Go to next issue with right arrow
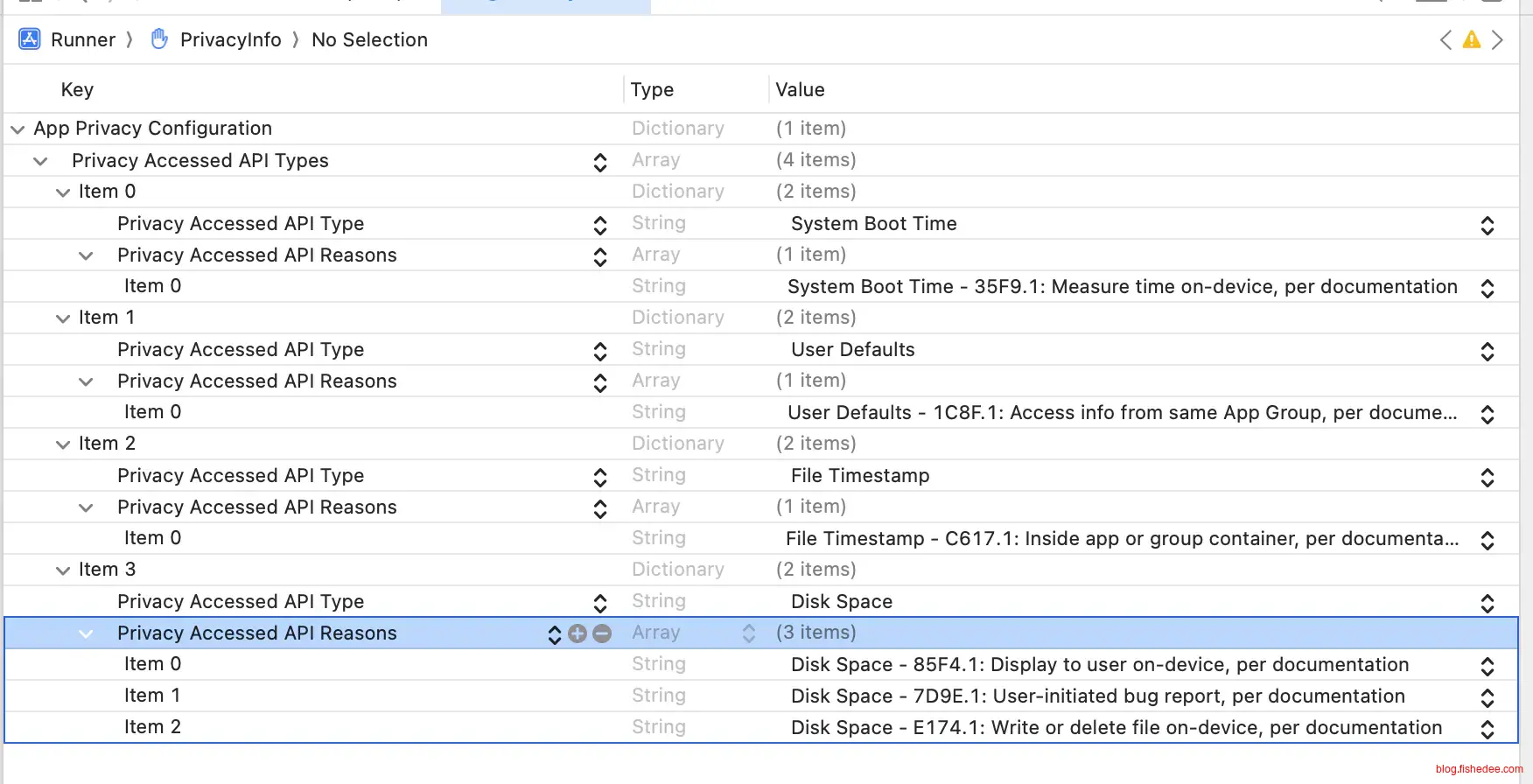This screenshot has height=784, width=1533. [1497, 40]
